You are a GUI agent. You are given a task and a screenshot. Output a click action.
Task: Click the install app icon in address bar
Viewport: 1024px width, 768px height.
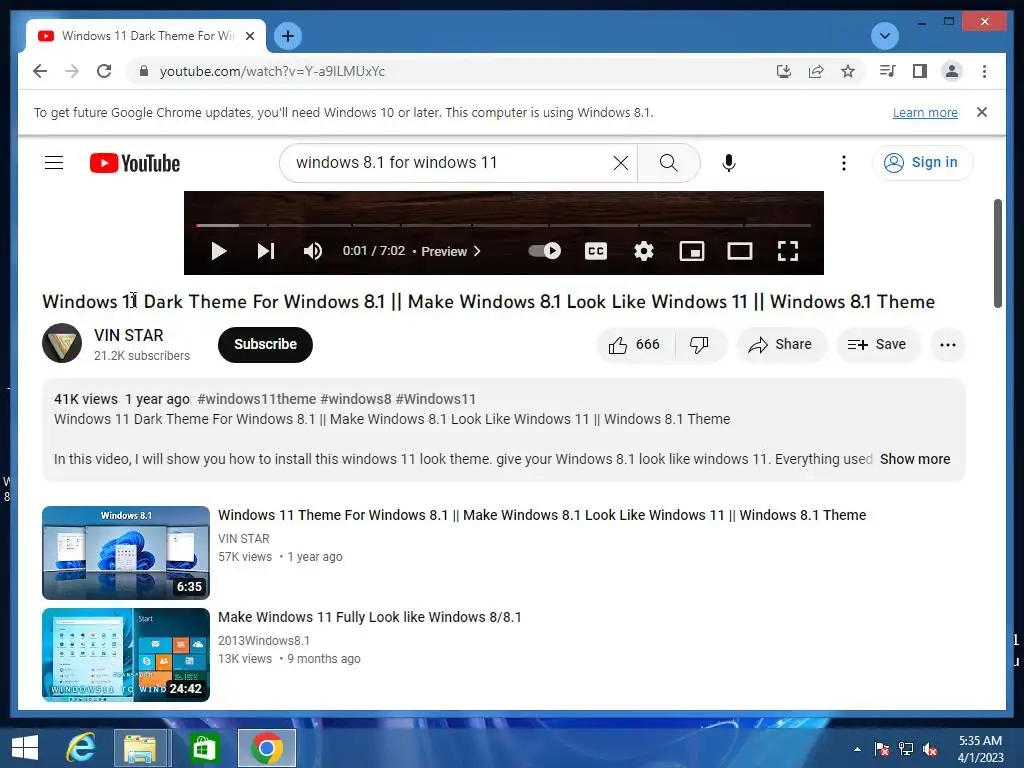784,71
